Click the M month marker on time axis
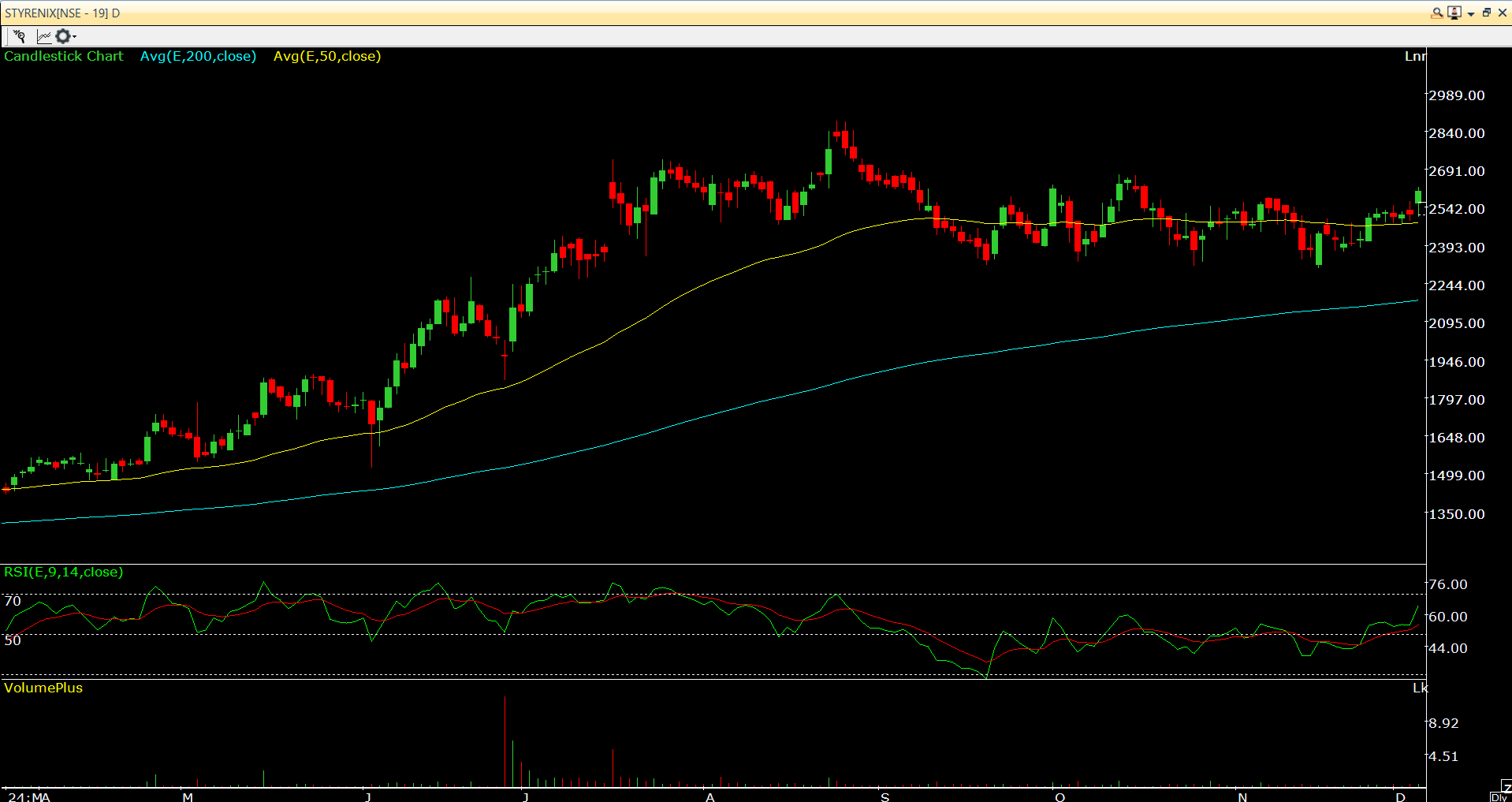The width and height of the screenshot is (1512, 802). (188, 796)
